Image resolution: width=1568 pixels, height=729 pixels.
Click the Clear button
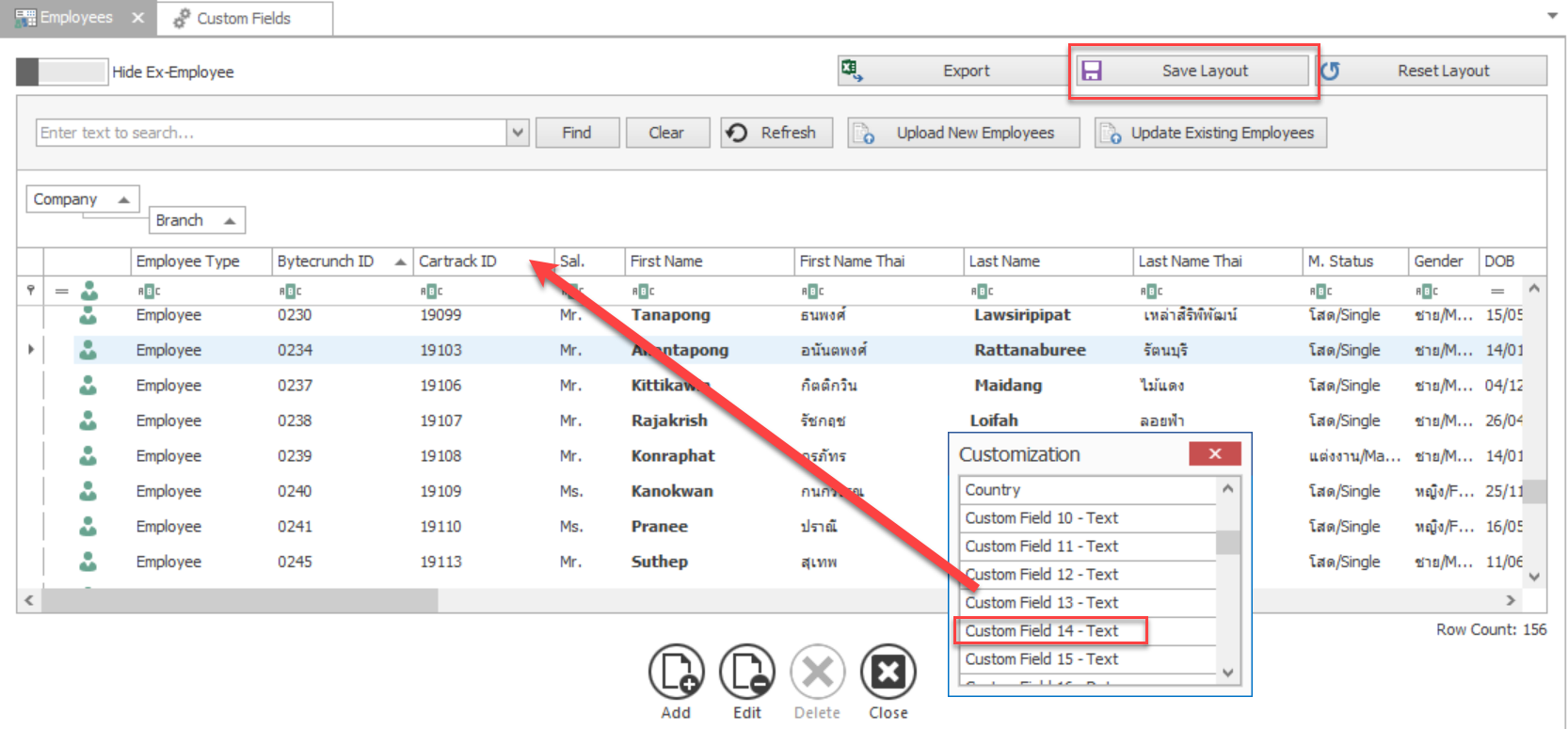[665, 133]
